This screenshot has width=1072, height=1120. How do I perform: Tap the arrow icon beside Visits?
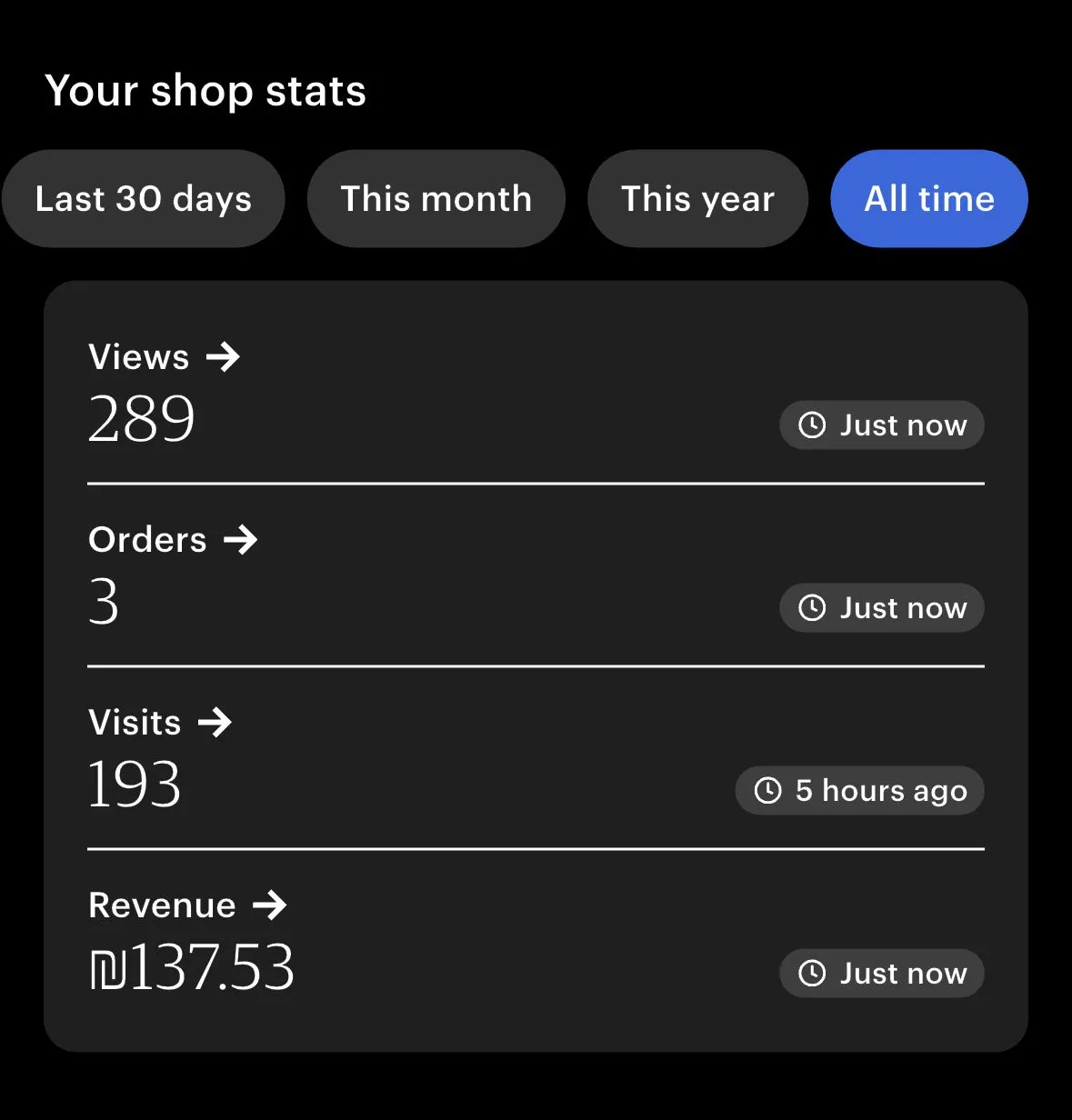[x=215, y=723]
